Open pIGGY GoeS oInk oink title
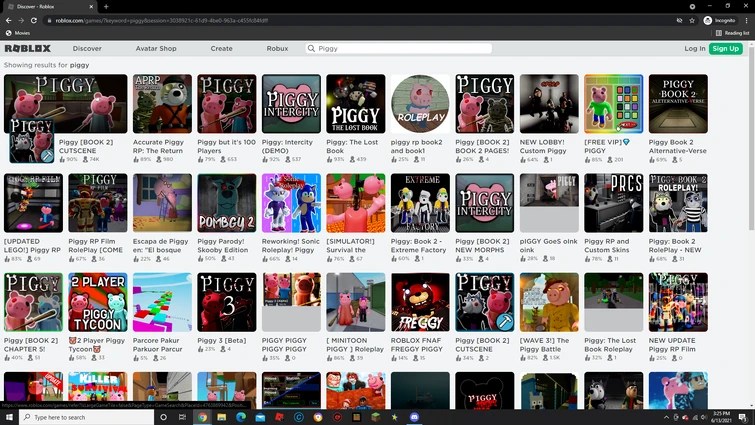 pyautogui.click(x=548, y=245)
